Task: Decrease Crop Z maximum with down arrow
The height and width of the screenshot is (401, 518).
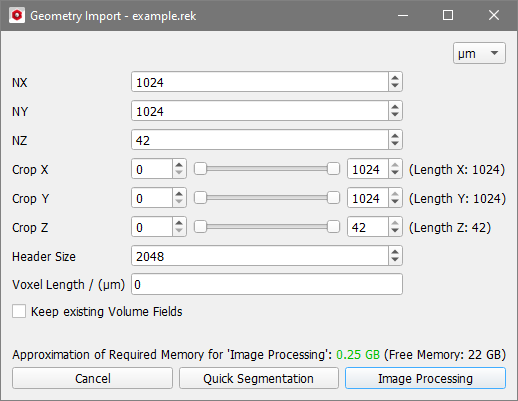Action: (395, 231)
